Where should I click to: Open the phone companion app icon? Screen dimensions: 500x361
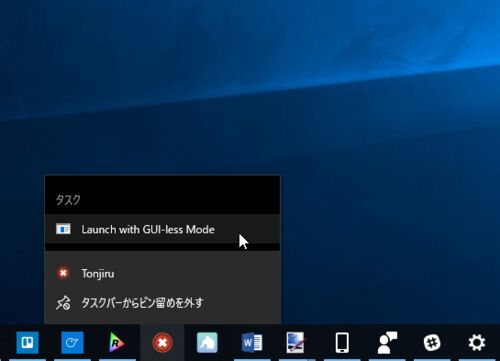click(x=342, y=342)
